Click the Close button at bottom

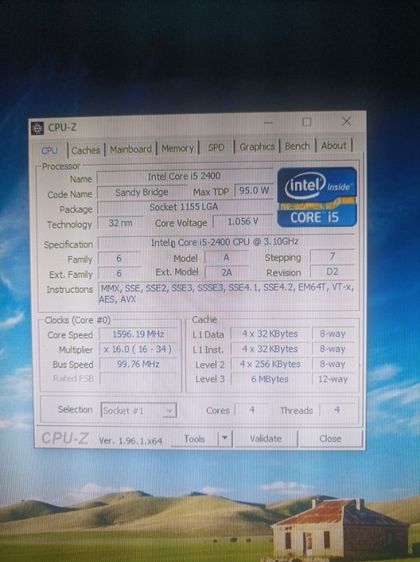(x=330, y=438)
